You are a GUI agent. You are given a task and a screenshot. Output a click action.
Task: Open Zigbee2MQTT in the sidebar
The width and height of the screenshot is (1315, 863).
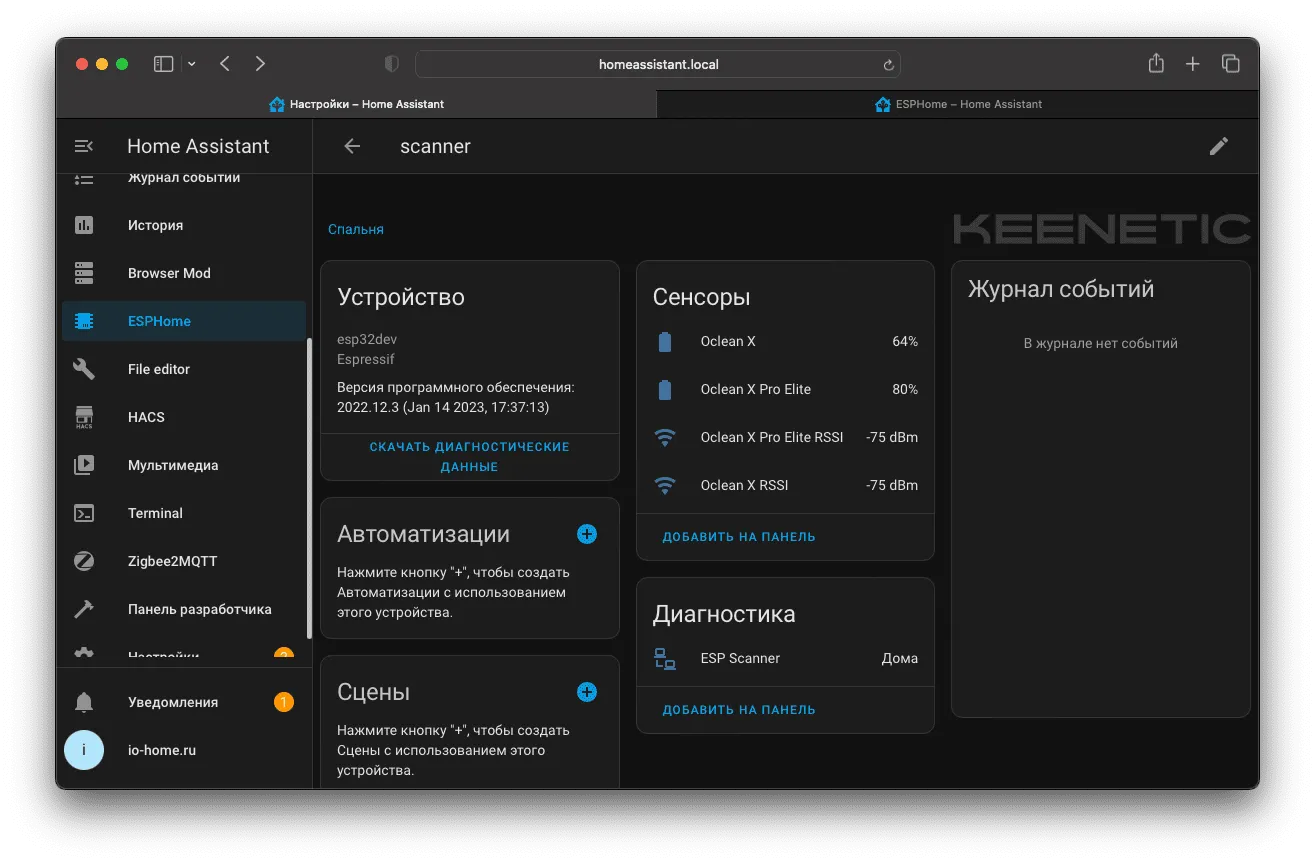click(184, 561)
